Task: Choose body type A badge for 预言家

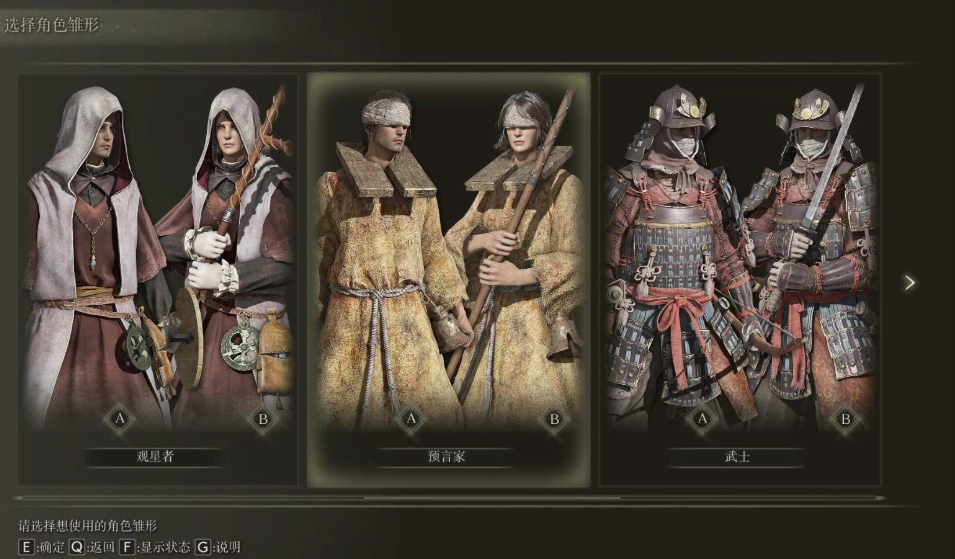Action: [x=411, y=419]
